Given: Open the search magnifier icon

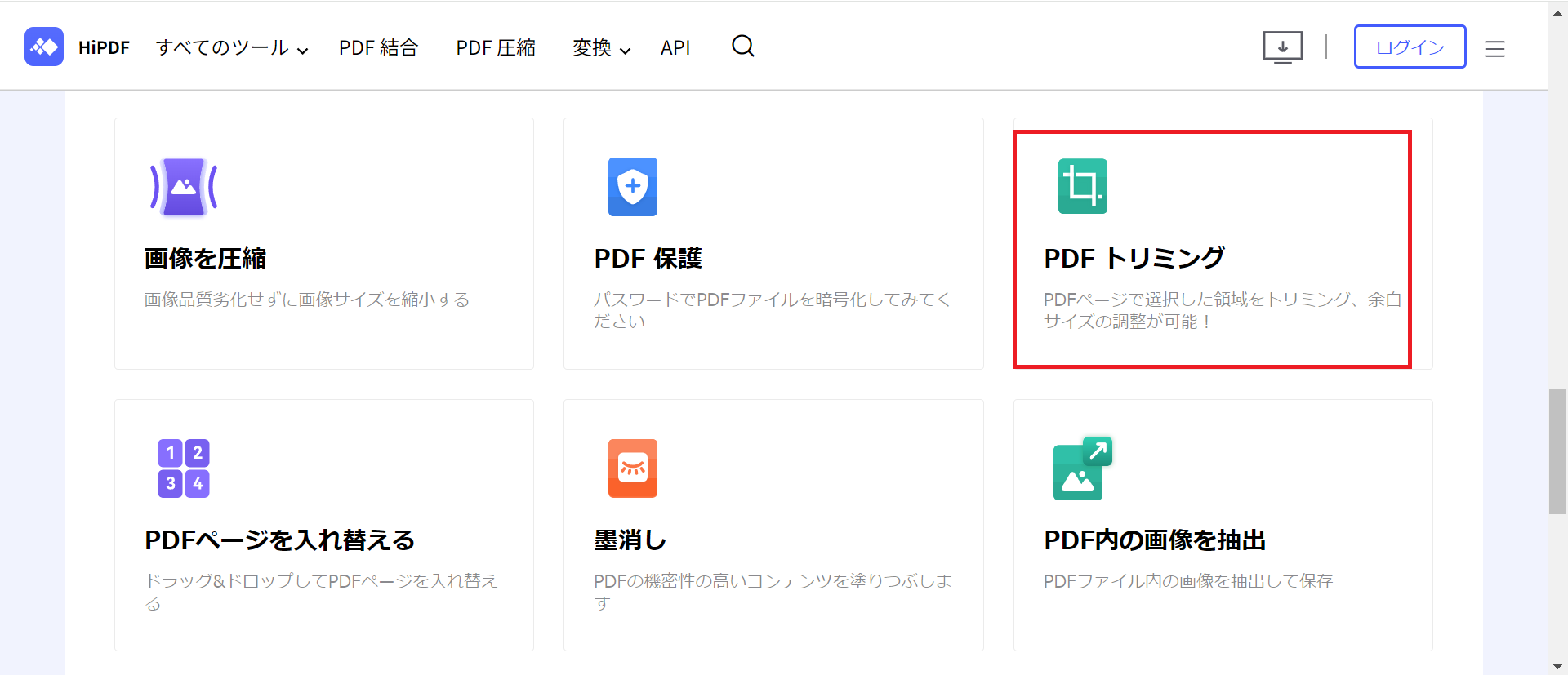Looking at the screenshot, I should (x=743, y=46).
